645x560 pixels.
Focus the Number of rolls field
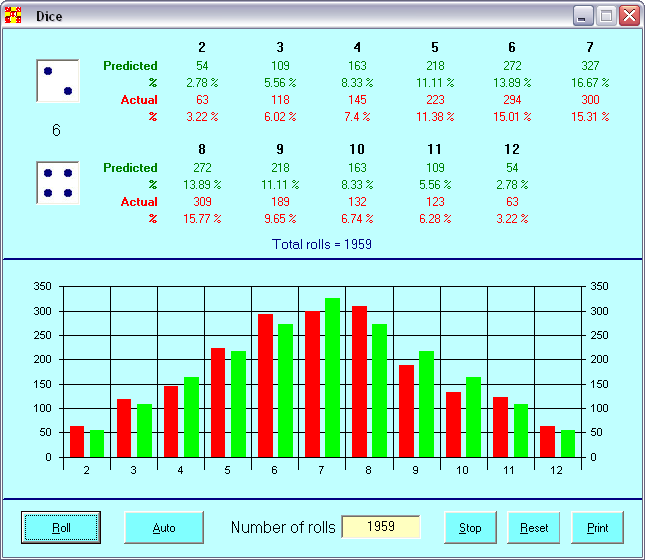(x=381, y=527)
